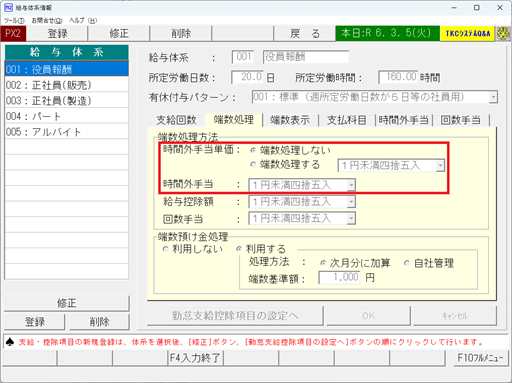The image size is (512, 383).
Task: Click the TKCシステムQ&A button
Action: click(x=467, y=34)
